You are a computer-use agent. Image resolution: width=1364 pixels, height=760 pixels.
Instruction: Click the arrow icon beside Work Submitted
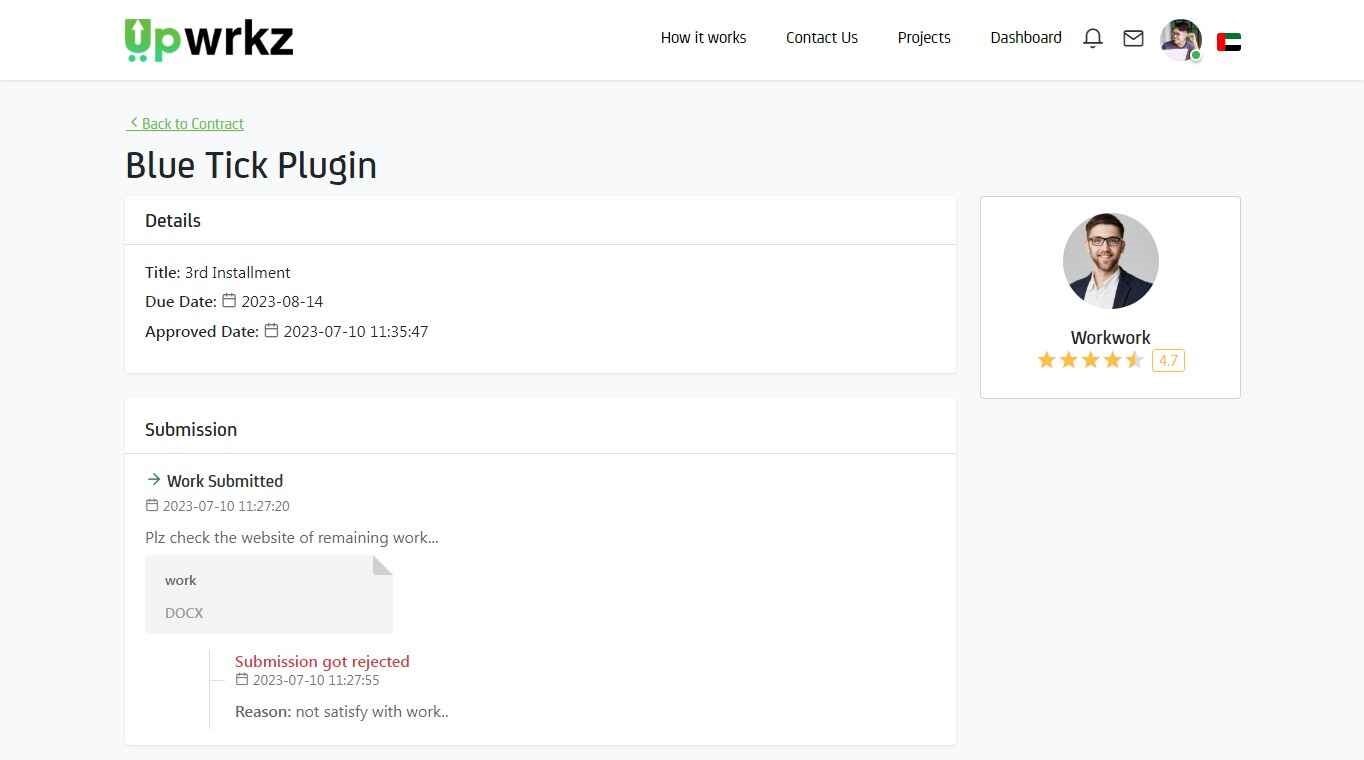(x=153, y=479)
